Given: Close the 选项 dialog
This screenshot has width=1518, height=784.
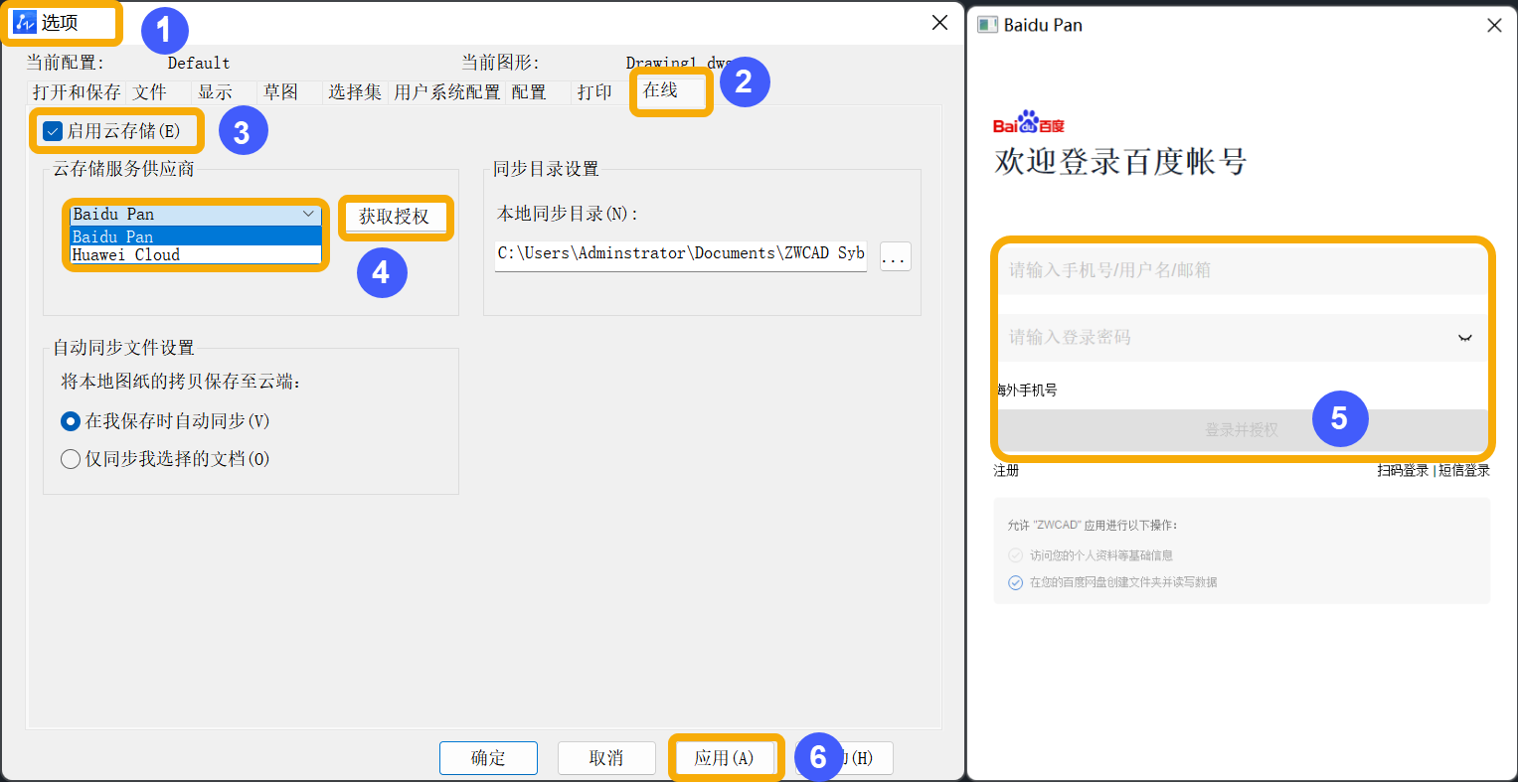Looking at the screenshot, I should click(939, 22).
